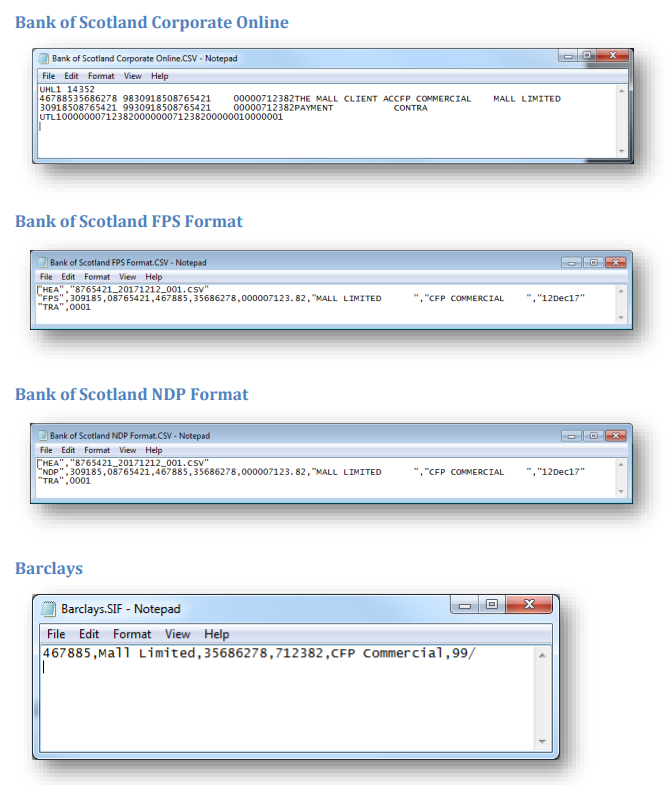
Task: Minimize the NDP Format.CSV Notepad window
Action: [x=571, y=436]
